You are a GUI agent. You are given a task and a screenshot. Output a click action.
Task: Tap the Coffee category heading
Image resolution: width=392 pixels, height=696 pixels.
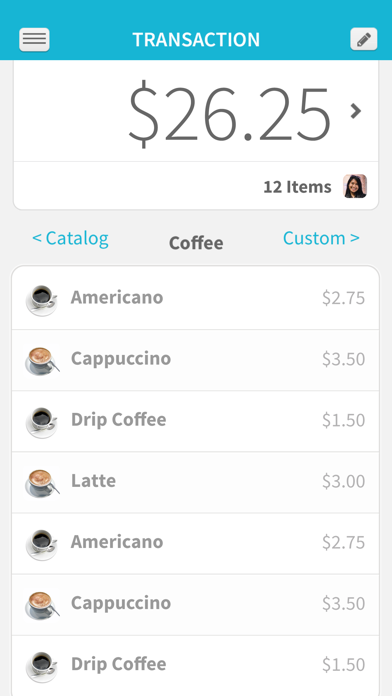[196, 243]
